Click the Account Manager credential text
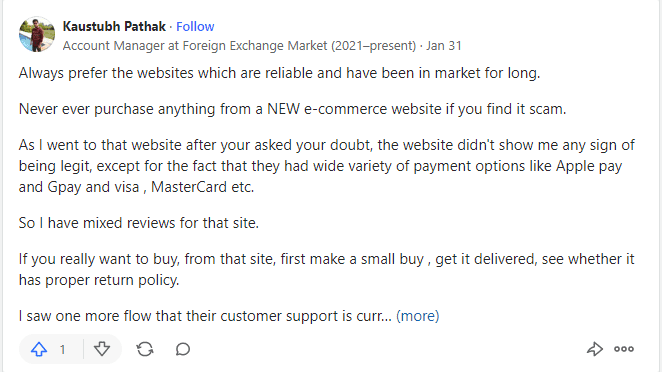This screenshot has width=662, height=372. [239, 46]
